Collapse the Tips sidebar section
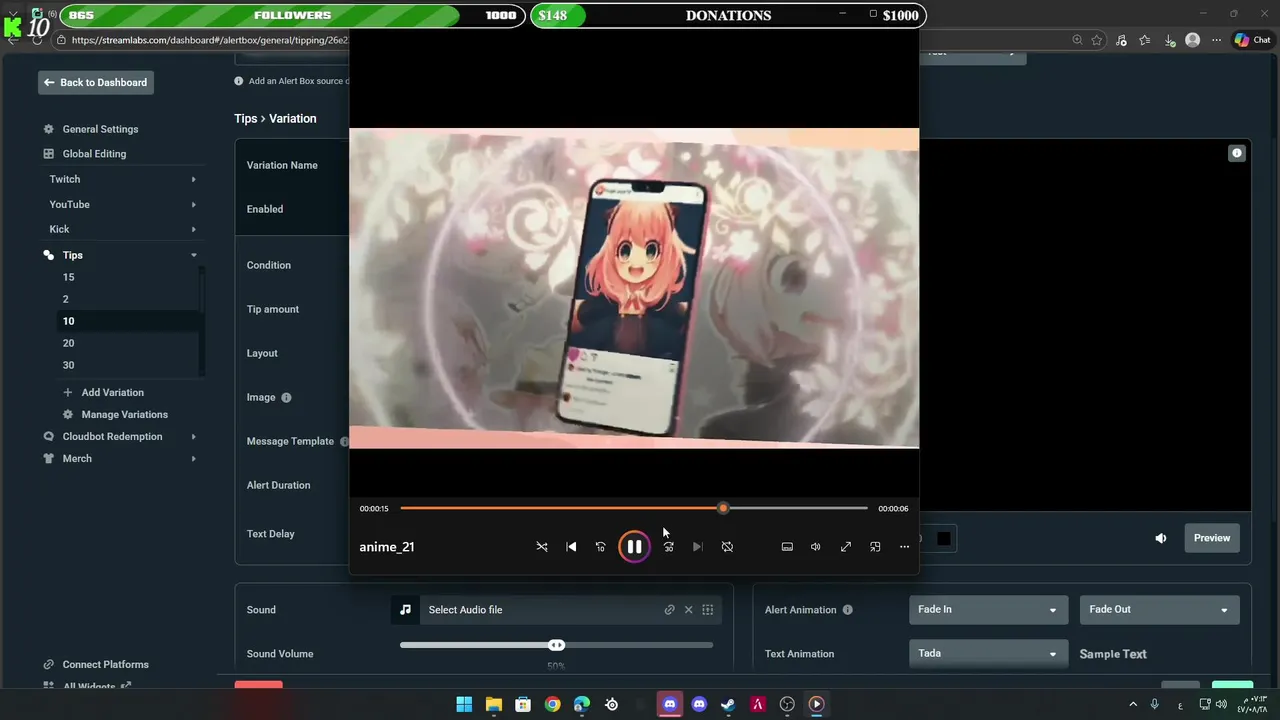This screenshot has width=1280, height=720. click(x=120, y=255)
